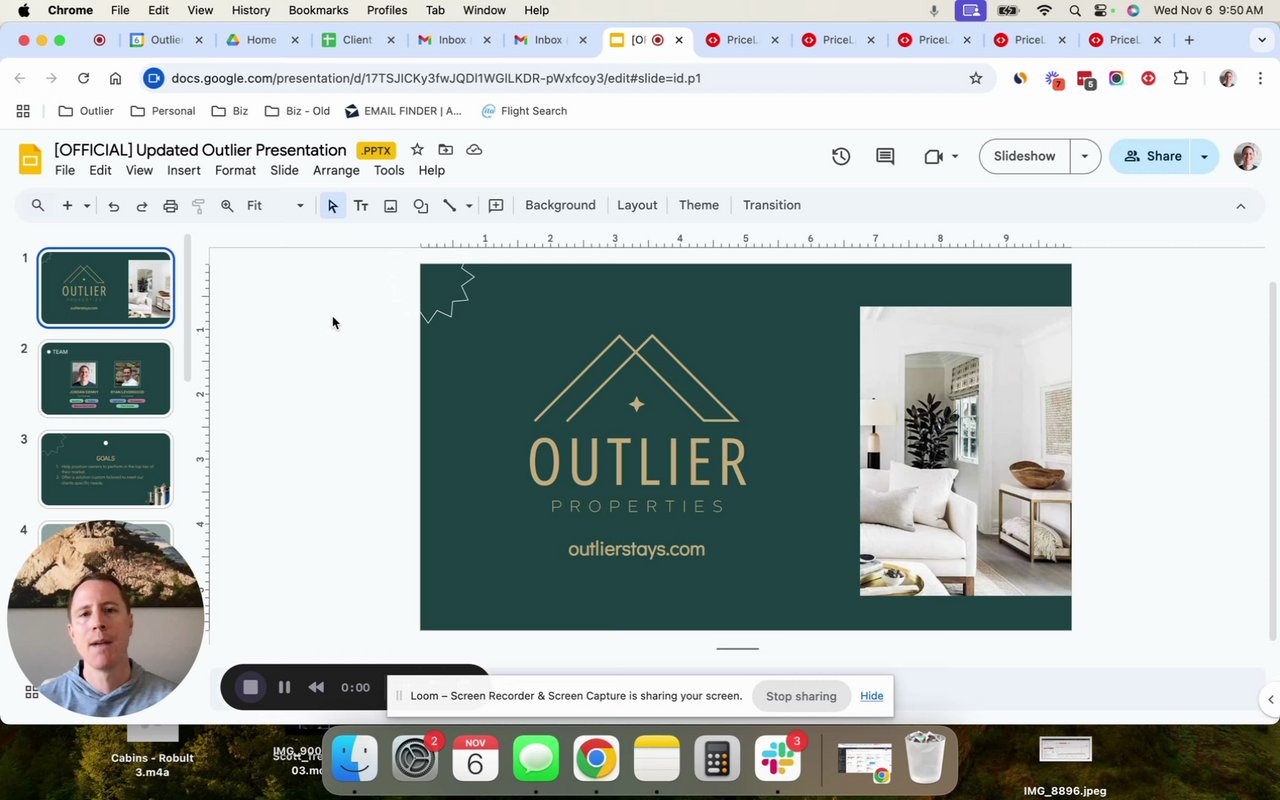
Task: Open Chrome extensions puzzle icon
Action: [1181, 78]
